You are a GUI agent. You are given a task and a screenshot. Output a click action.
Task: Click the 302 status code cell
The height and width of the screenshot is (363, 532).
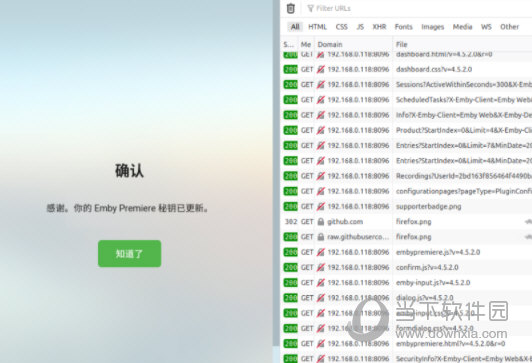pyautogui.click(x=291, y=222)
